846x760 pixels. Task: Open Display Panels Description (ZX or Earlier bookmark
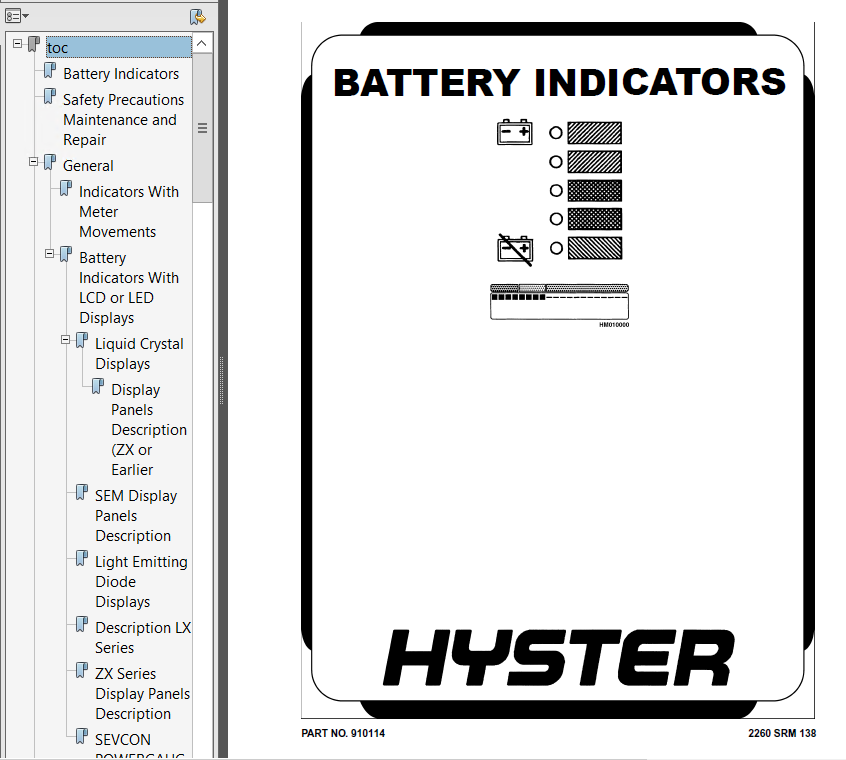149,430
